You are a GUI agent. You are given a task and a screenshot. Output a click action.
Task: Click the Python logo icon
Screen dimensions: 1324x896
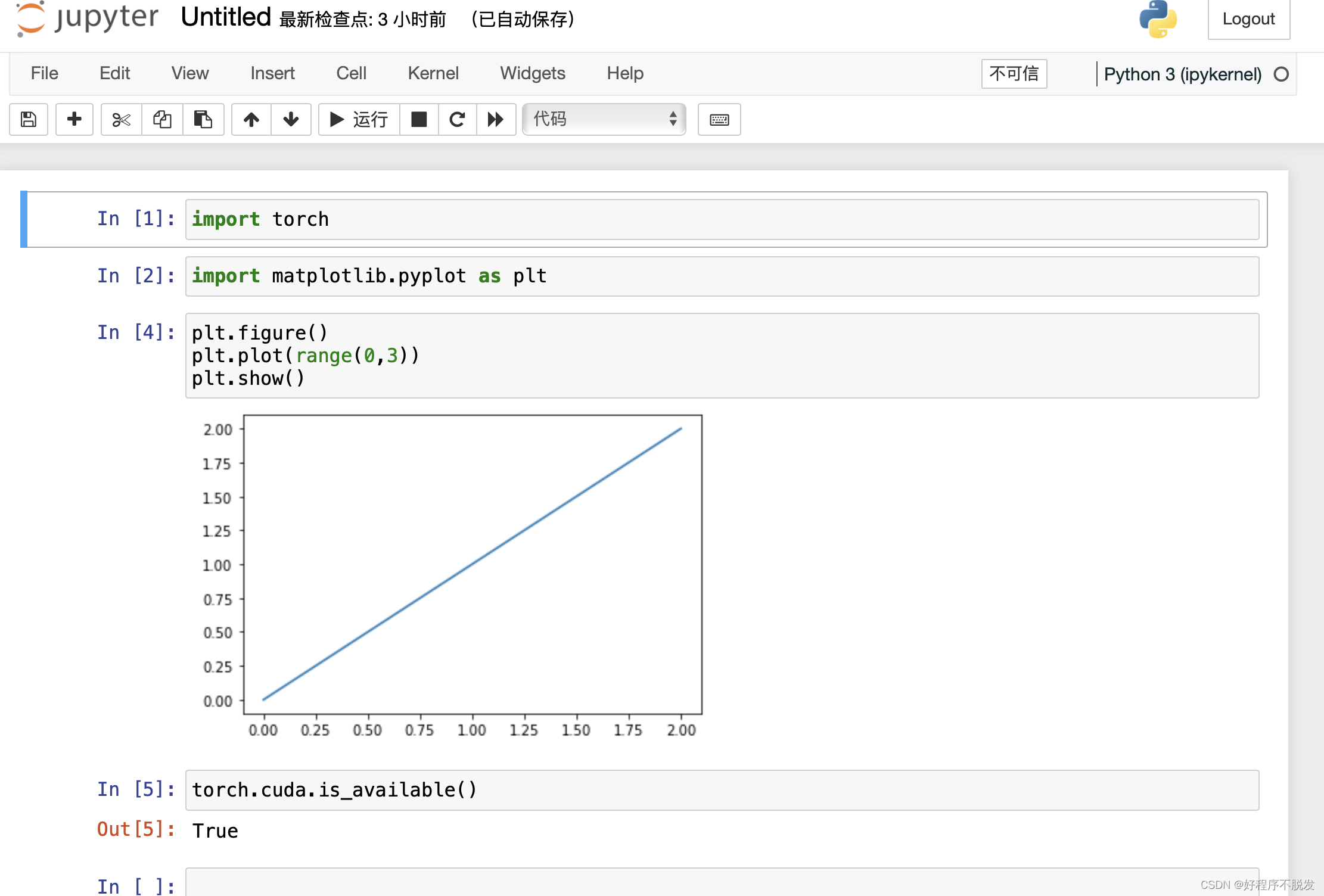click(1158, 18)
